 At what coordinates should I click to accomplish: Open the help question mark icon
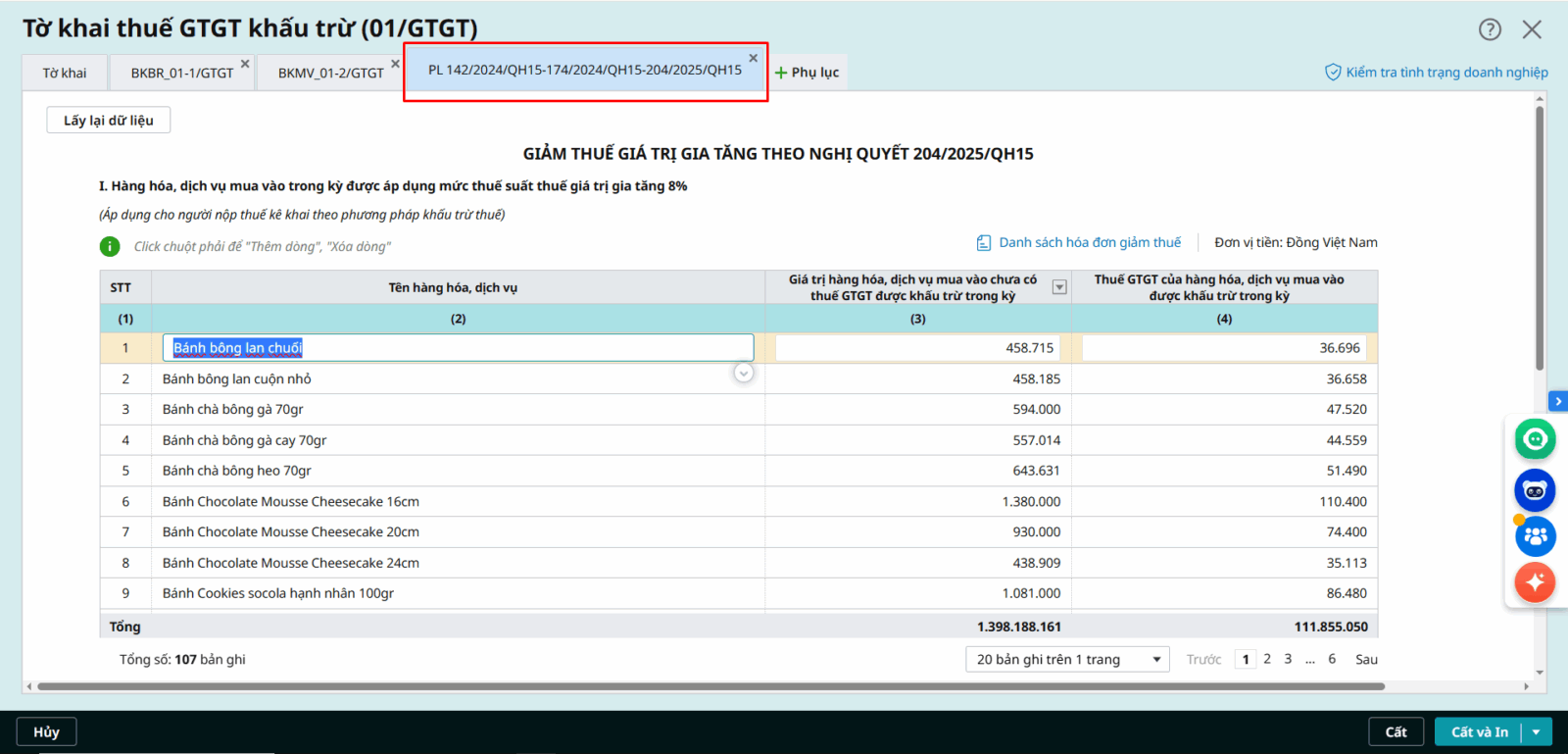(1490, 29)
